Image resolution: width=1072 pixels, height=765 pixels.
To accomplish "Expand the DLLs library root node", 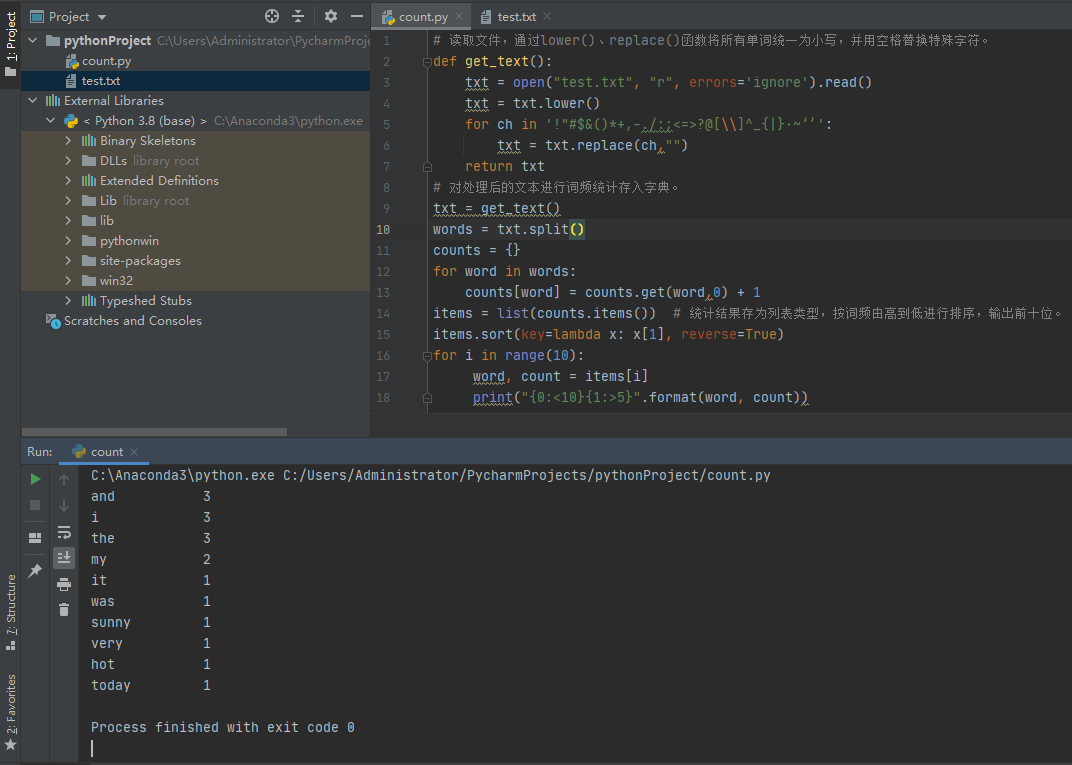I will 68,161.
